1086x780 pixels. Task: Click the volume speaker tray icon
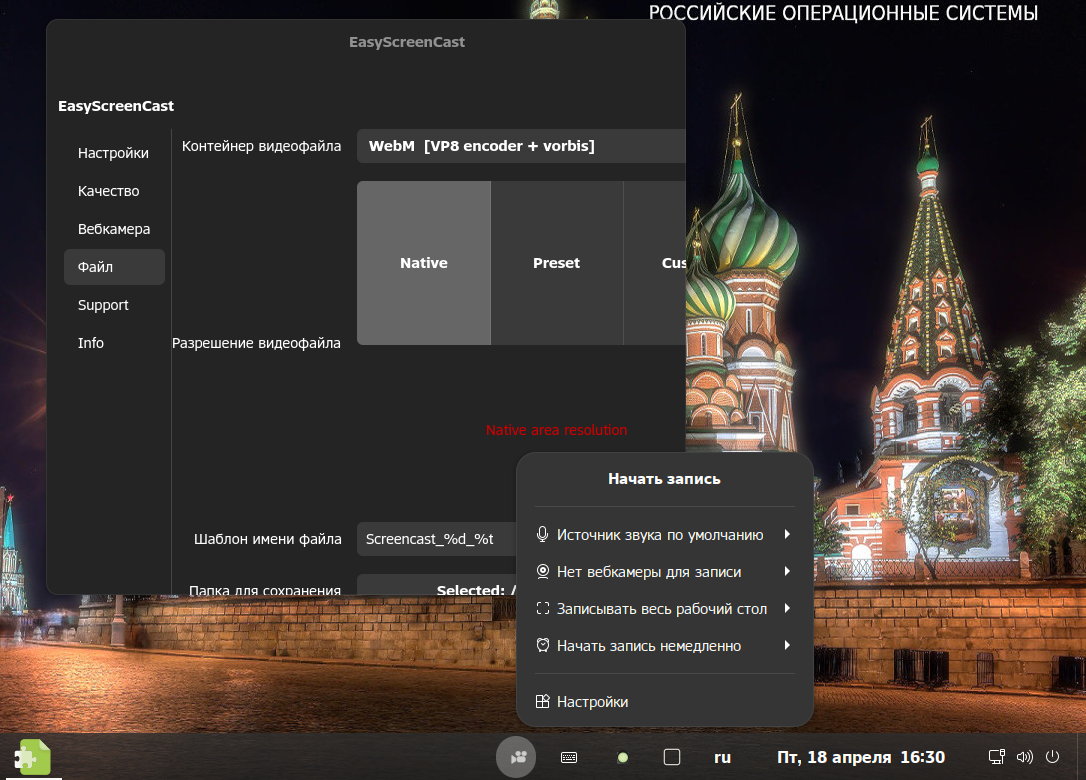pyautogui.click(x=1024, y=757)
